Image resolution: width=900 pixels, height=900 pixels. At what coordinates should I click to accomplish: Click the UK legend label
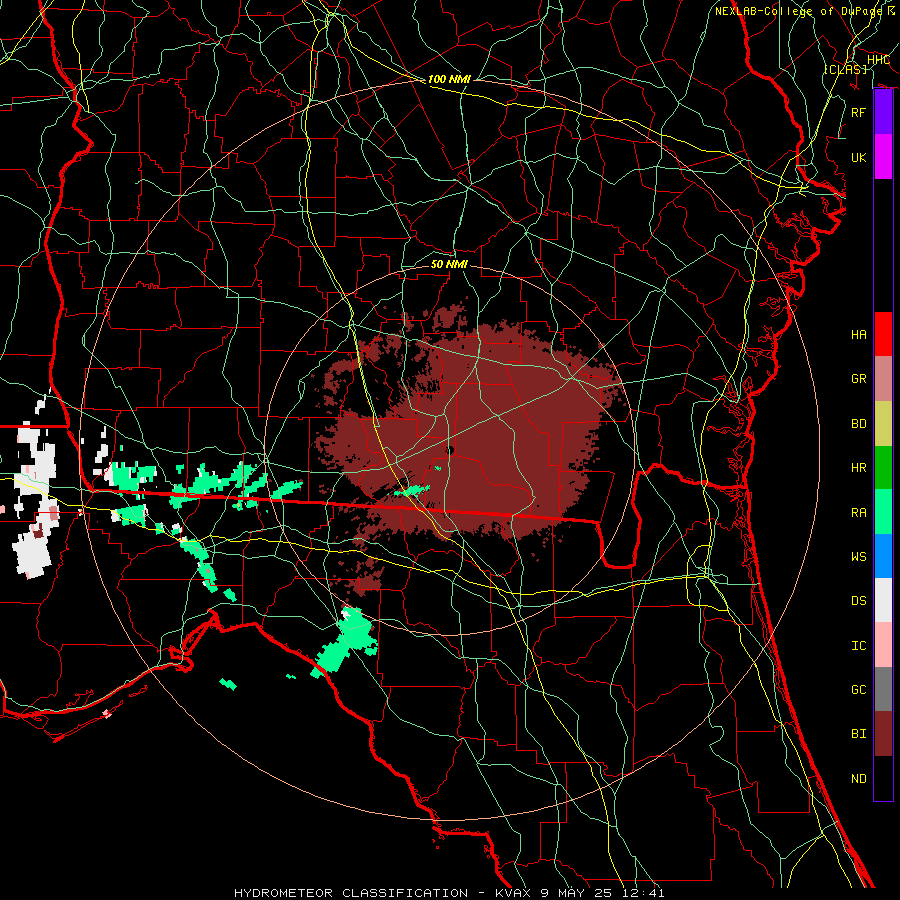pos(858,157)
